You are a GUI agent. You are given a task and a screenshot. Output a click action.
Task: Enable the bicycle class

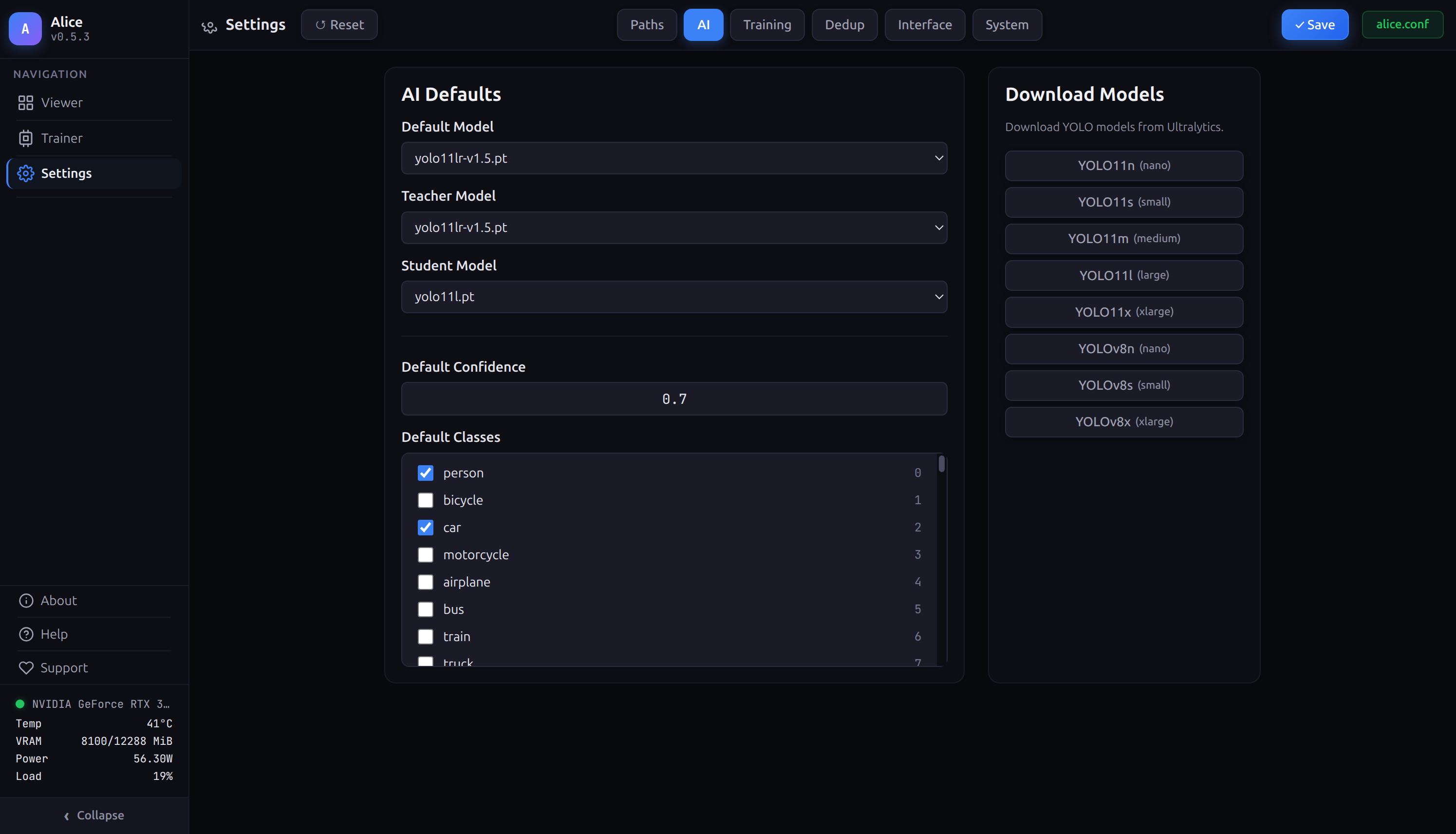point(426,499)
